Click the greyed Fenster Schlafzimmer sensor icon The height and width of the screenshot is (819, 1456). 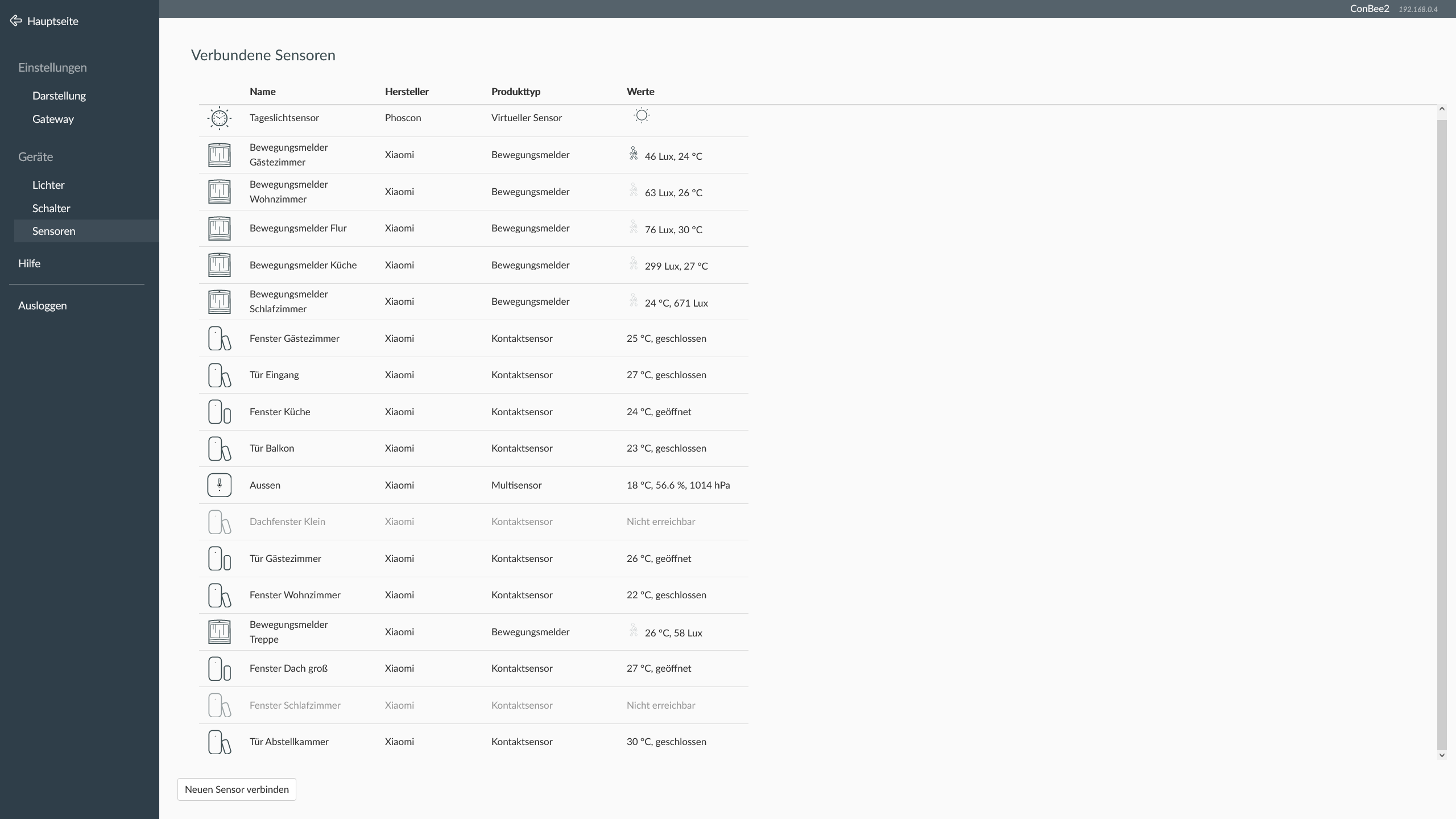(x=220, y=705)
